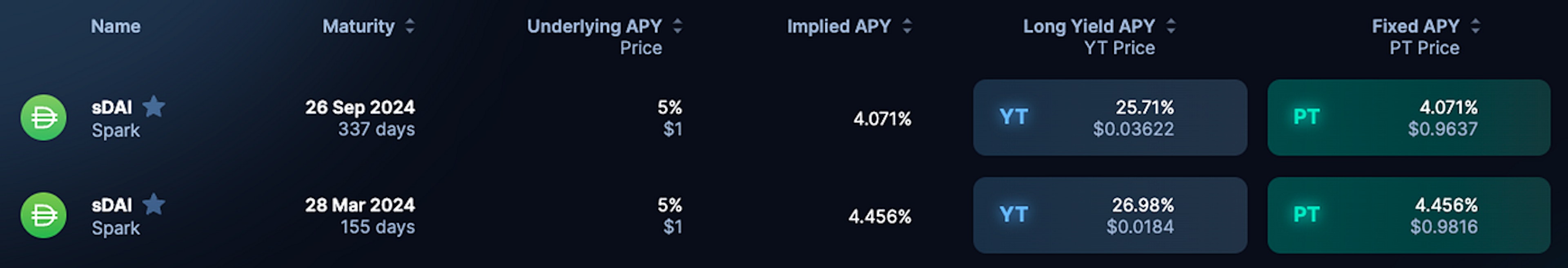The image size is (1568, 268).
Task: Sort table by Maturity column arrows
Action: point(410,26)
